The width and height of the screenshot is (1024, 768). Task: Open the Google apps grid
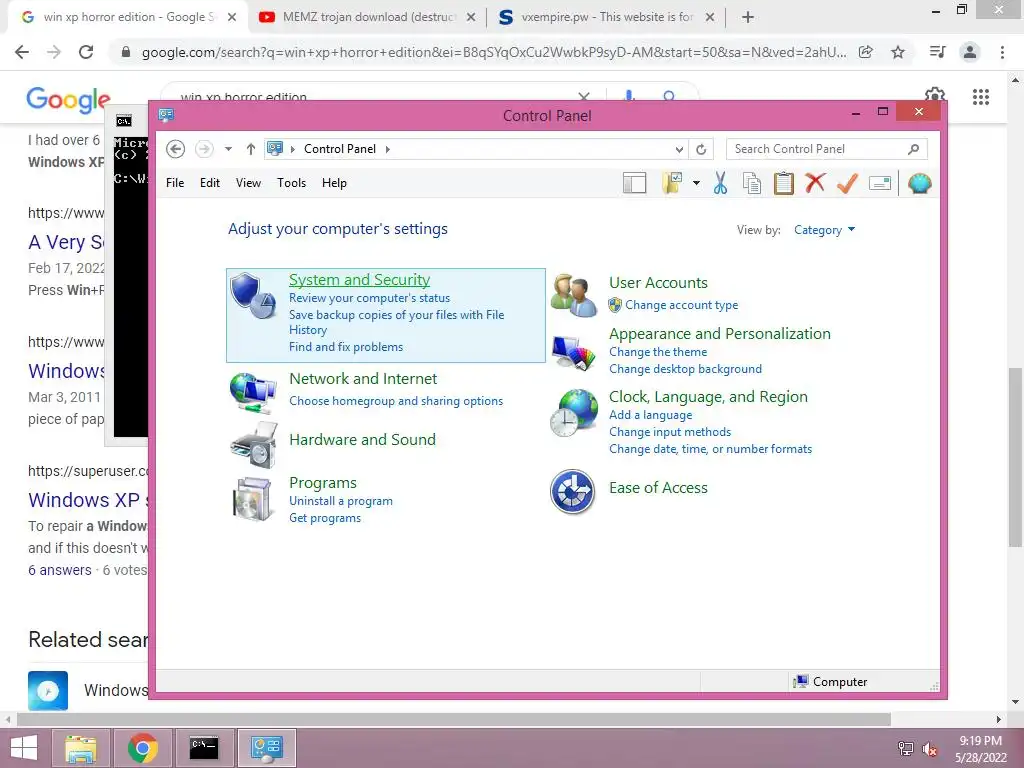point(981,97)
